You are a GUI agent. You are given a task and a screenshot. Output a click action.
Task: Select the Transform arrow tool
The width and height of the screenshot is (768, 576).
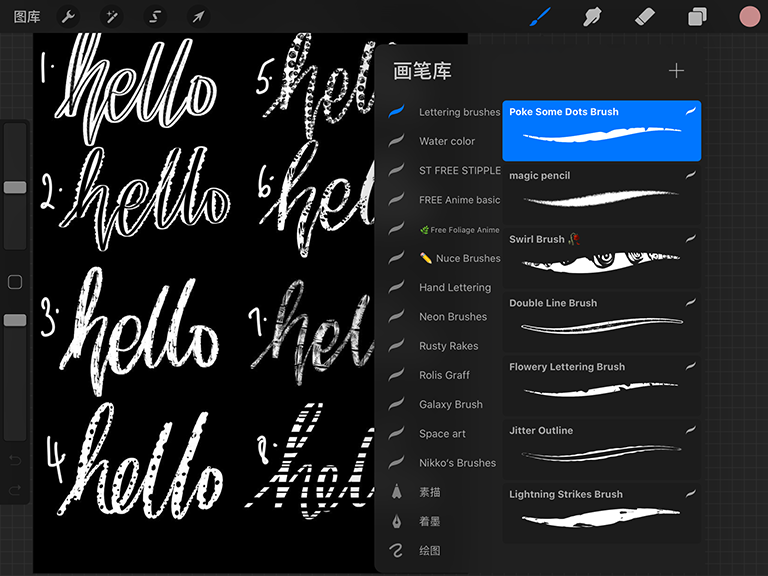(198, 16)
